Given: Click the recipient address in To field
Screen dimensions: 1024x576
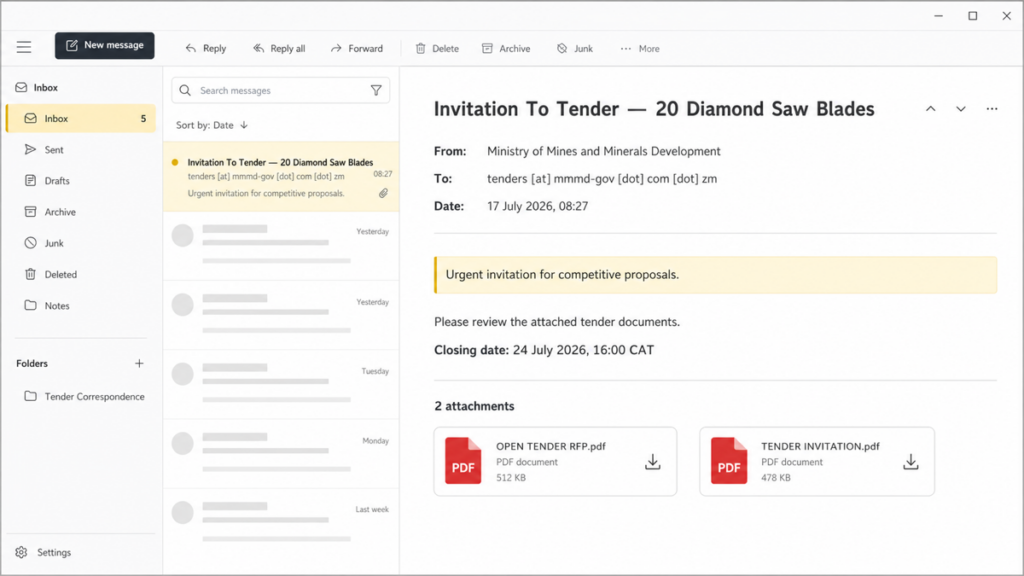Looking at the screenshot, I should tap(601, 179).
